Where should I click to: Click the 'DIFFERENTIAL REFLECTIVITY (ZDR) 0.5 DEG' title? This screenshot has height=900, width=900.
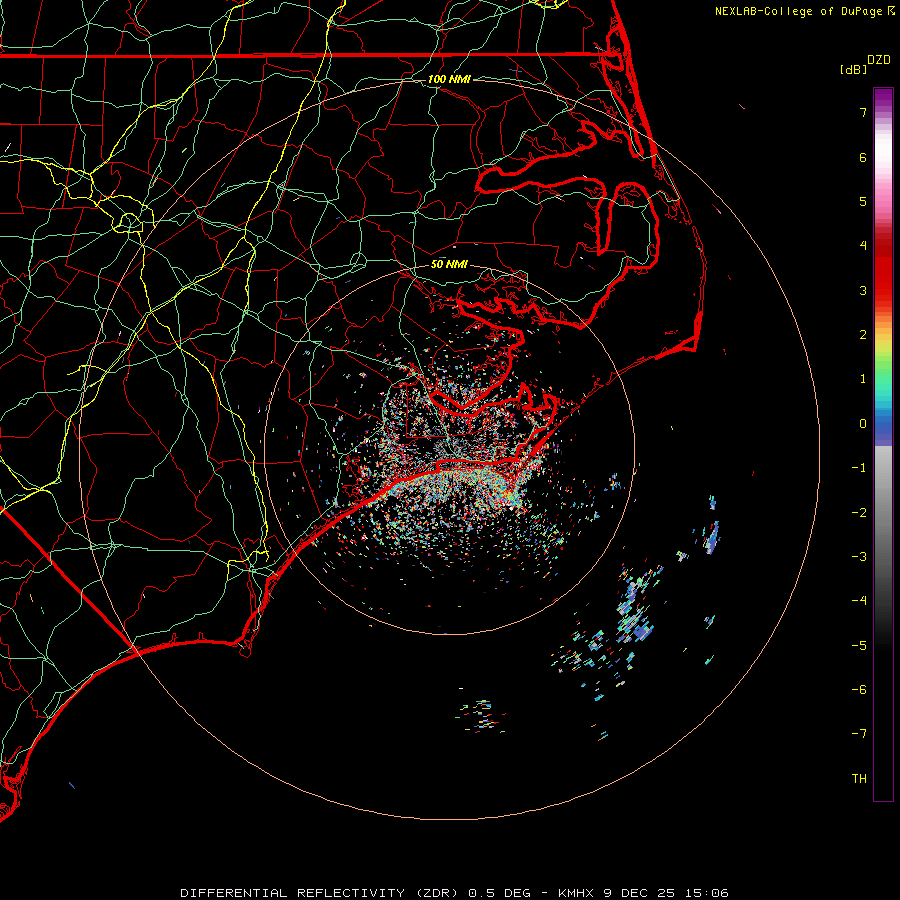tap(355, 893)
